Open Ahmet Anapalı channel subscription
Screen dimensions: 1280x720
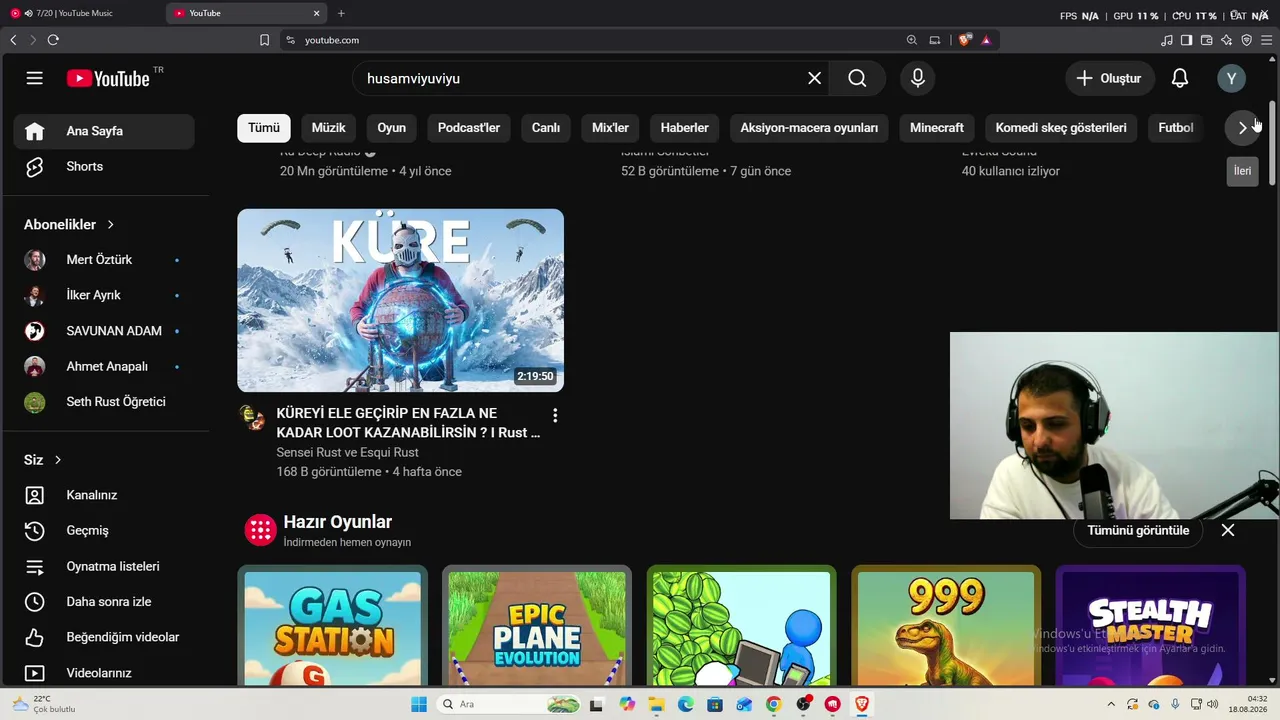pos(104,366)
